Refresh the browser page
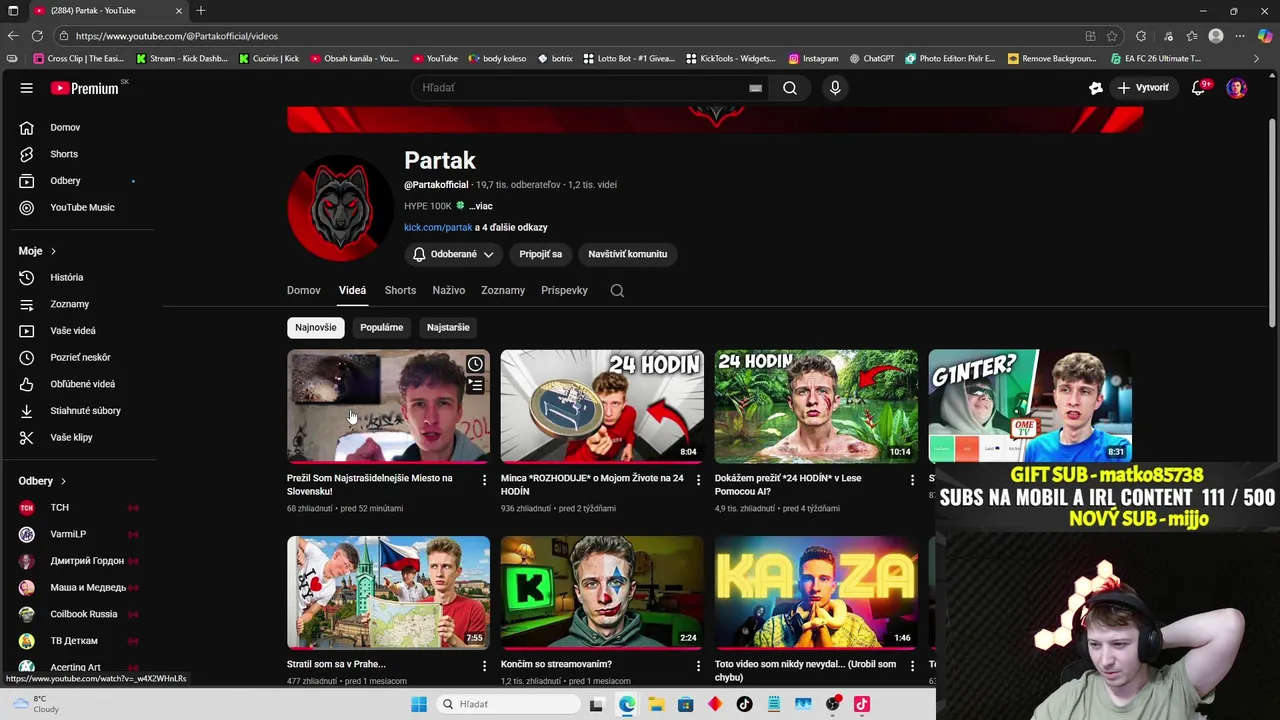The height and width of the screenshot is (720, 1280). point(37,36)
